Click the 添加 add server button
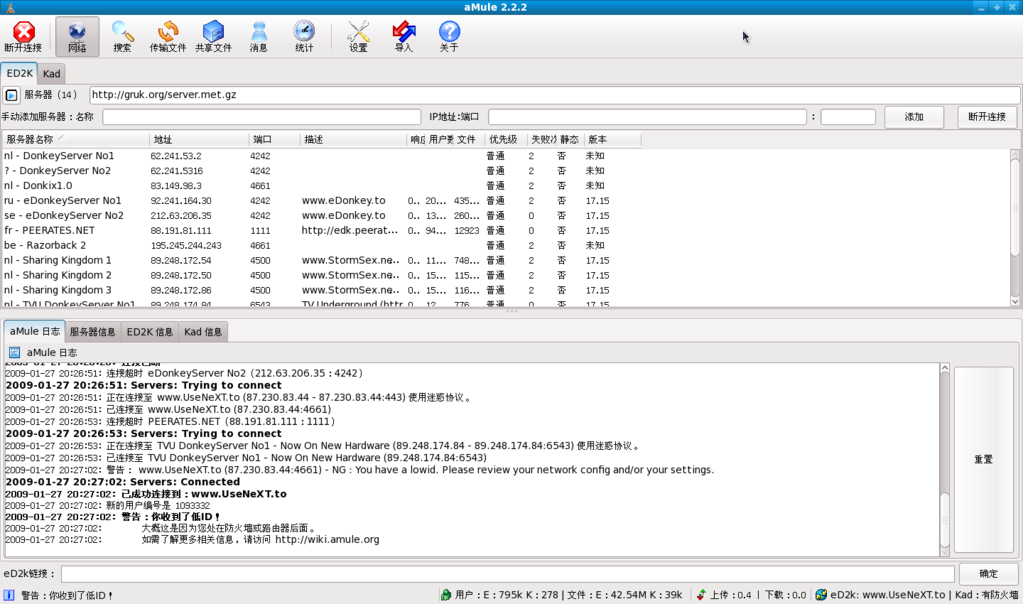Image resolution: width=1023 pixels, height=604 pixels. 914,117
